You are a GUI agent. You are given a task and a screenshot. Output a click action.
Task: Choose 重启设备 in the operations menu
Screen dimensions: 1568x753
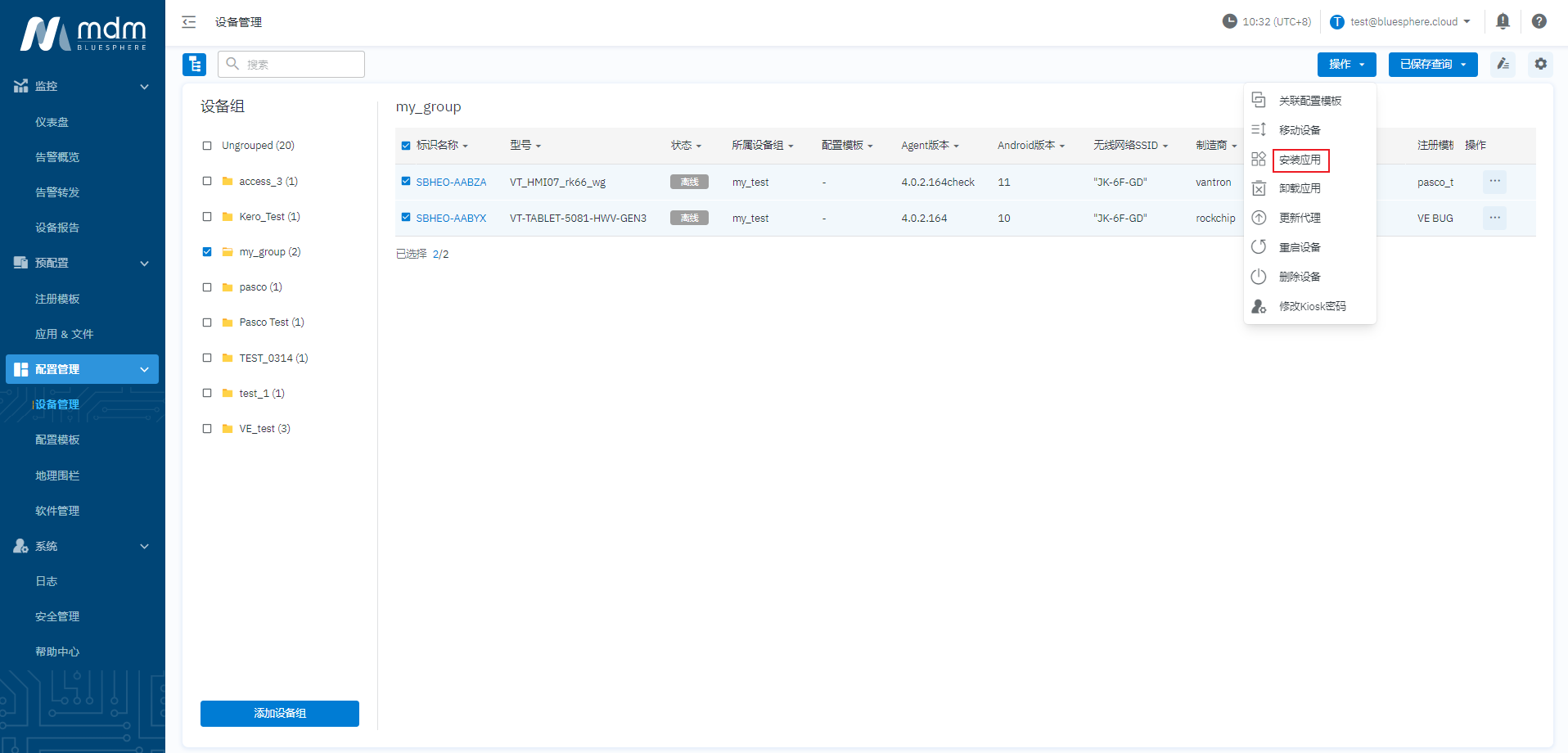click(x=1300, y=247)
